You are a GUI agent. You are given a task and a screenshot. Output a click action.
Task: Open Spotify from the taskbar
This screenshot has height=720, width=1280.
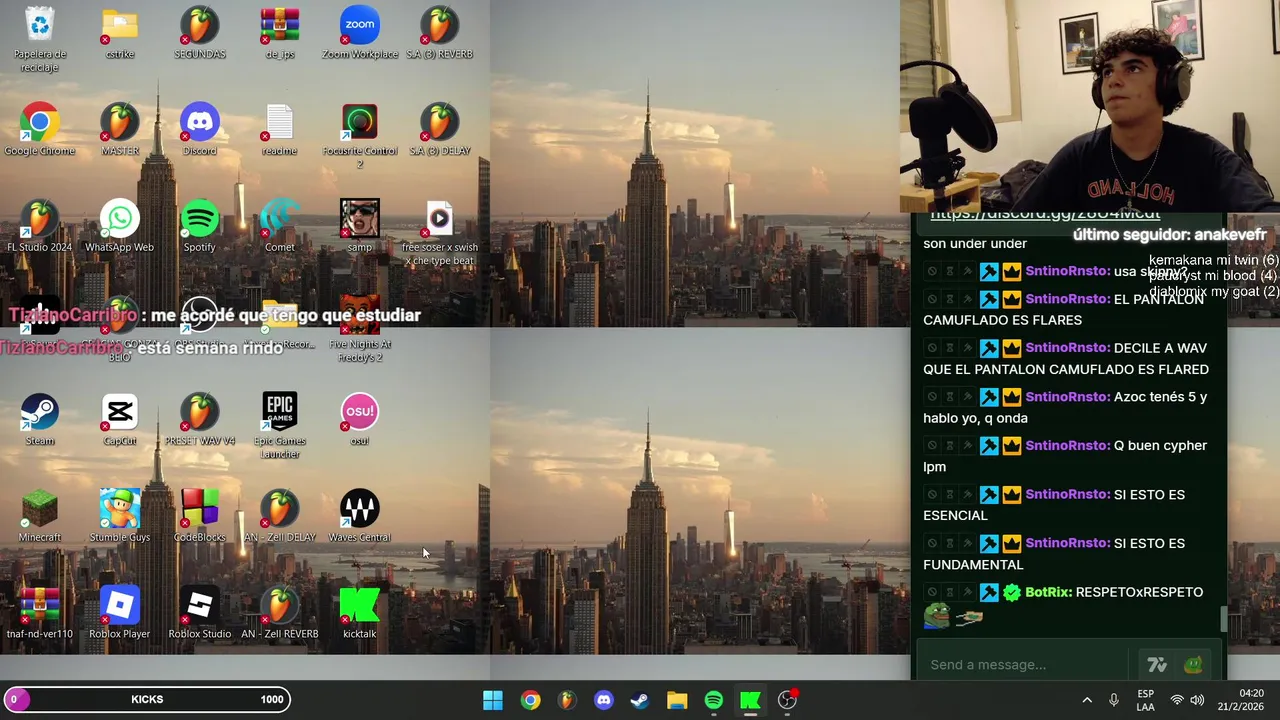pyautogui.click(x=713, y=700)
